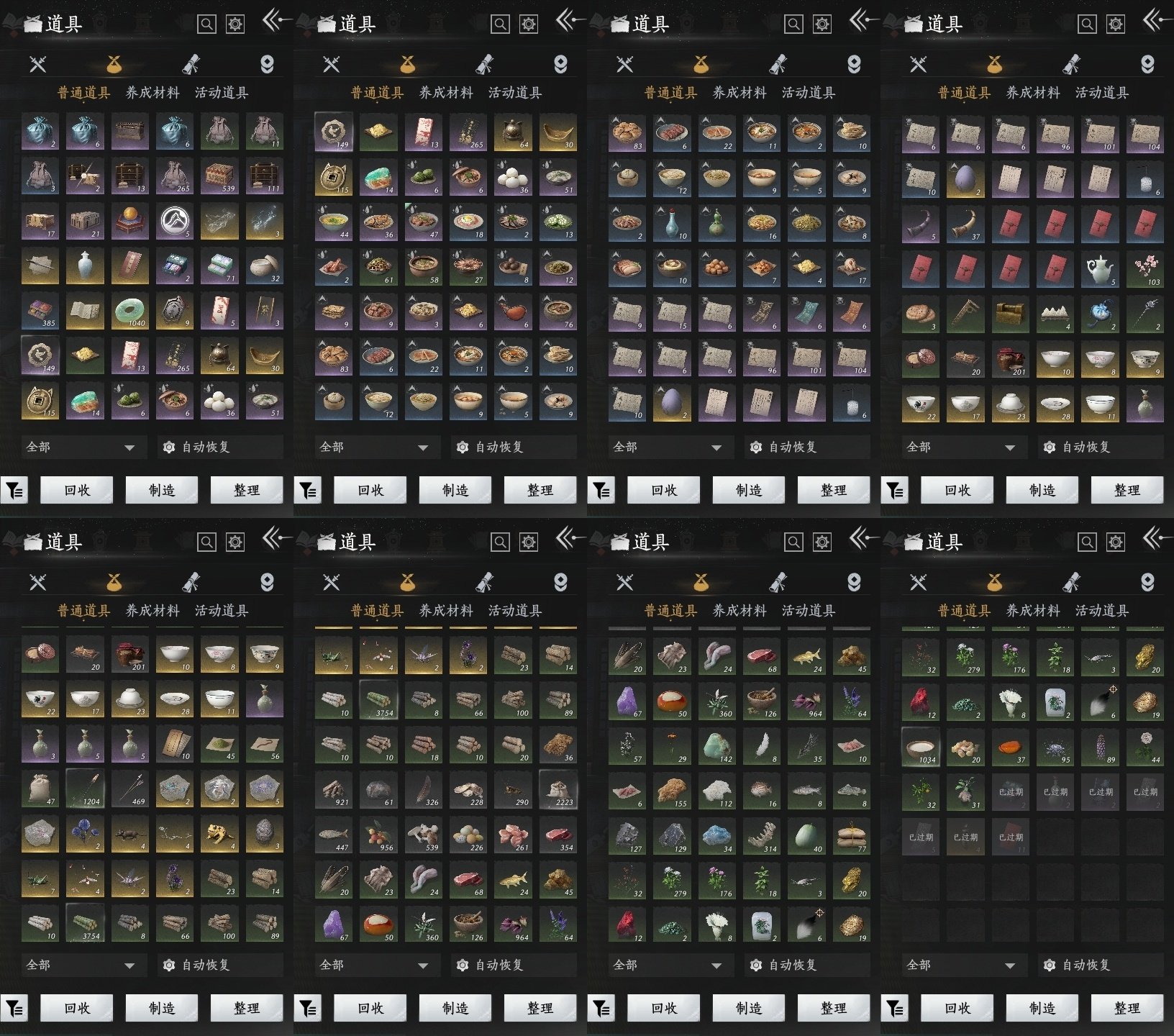
Task: Select the sack item showing count 2223
Action: 558,789
